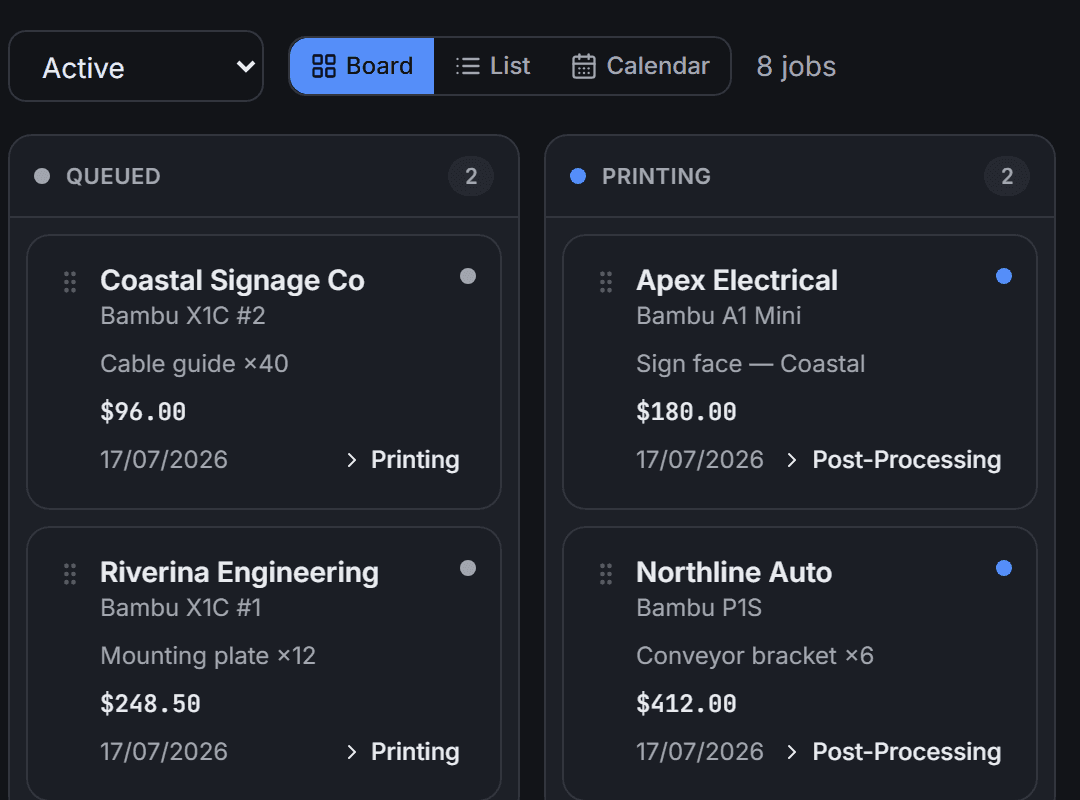1080x800 pixels.
Task: Click the blue status dot on Apex Electrical
Action: pyautogui.click(x=1004, y=276)
